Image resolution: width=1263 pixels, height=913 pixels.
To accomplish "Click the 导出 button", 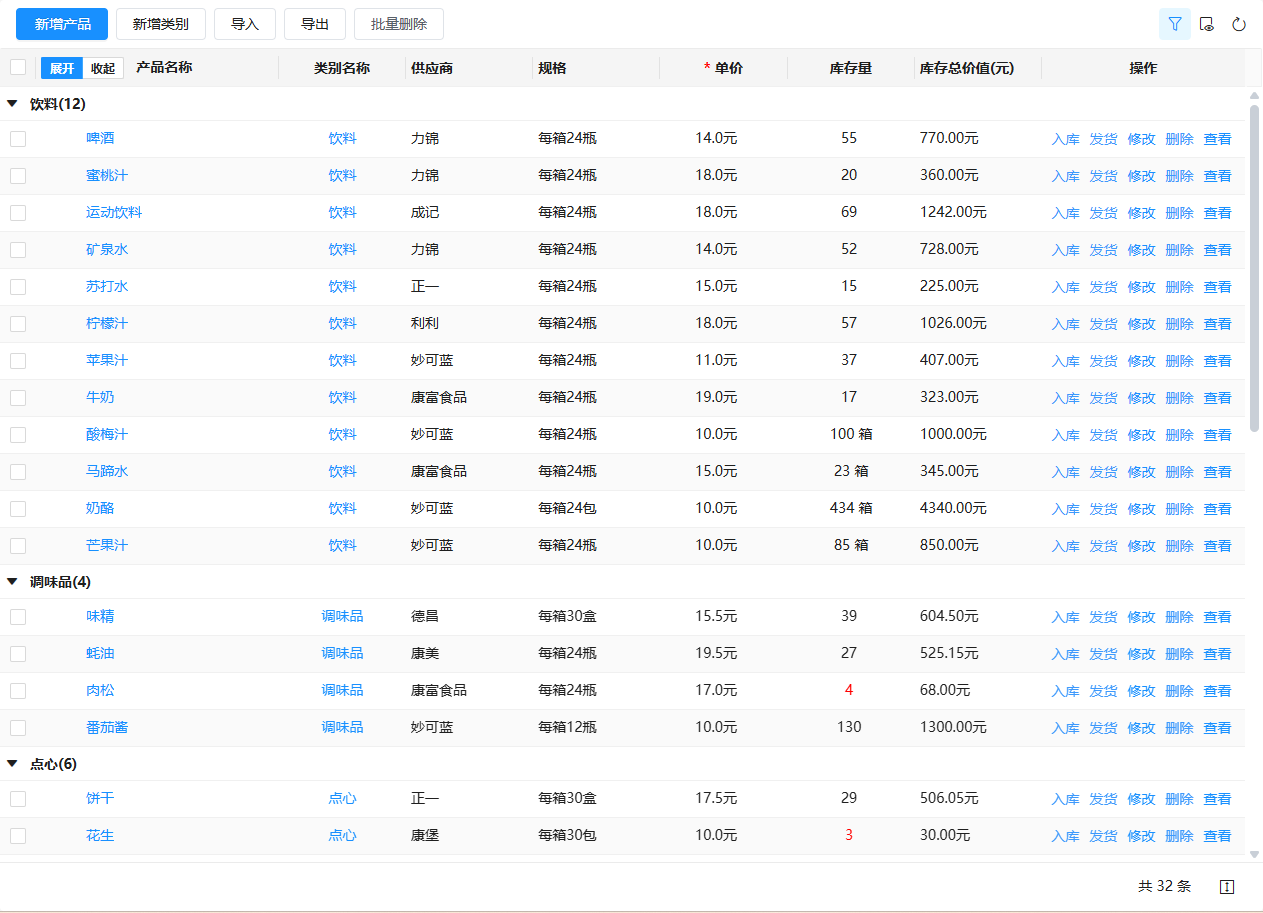I will (315, 24).
